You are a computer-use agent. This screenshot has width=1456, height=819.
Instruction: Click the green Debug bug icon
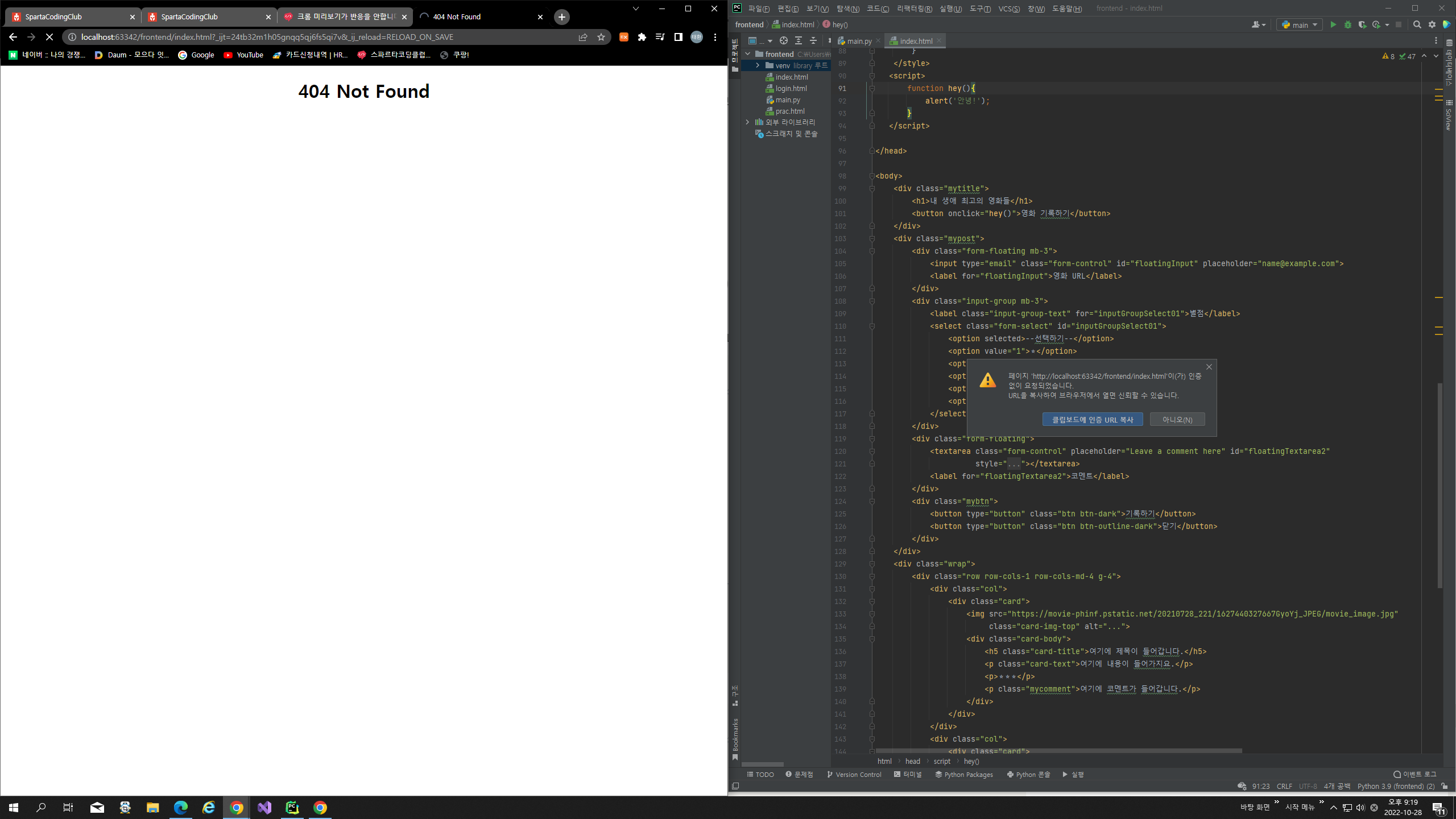1347,24
